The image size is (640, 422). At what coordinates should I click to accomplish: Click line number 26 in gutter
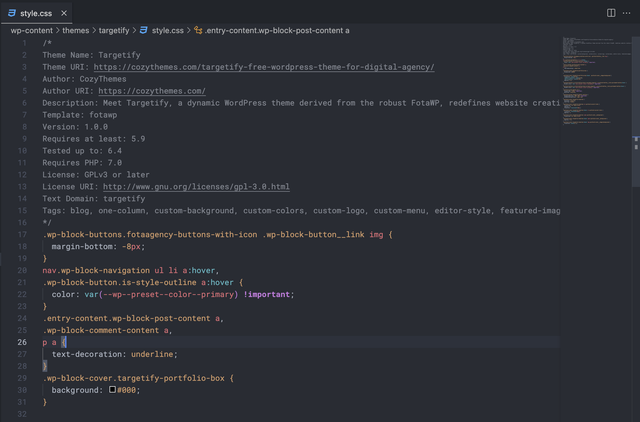(x=22, y=342)
